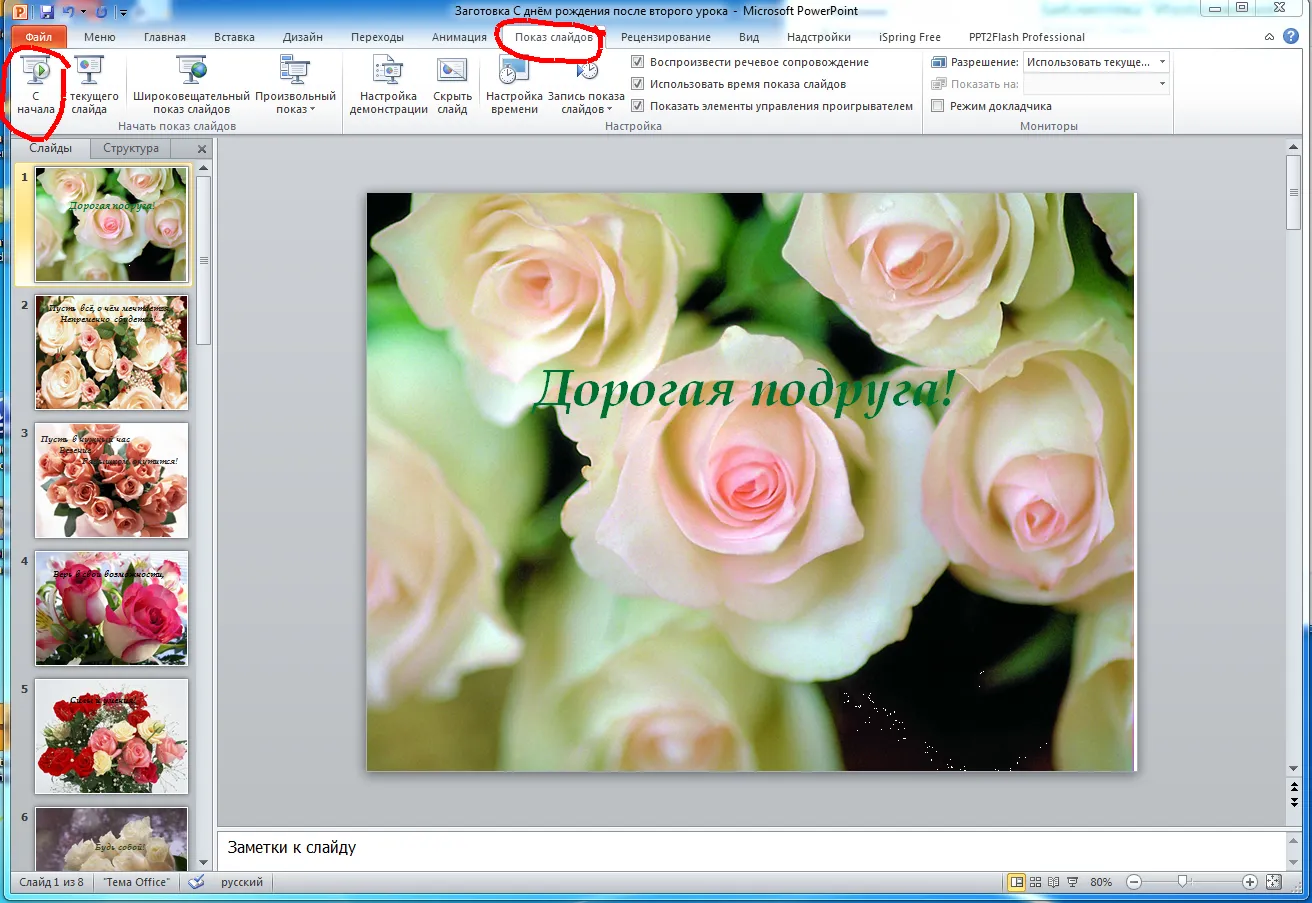This screenshot has width=1312, height=903.
Task: Click Слайд 1 из 8 status text
Action: tap(52, 882)
